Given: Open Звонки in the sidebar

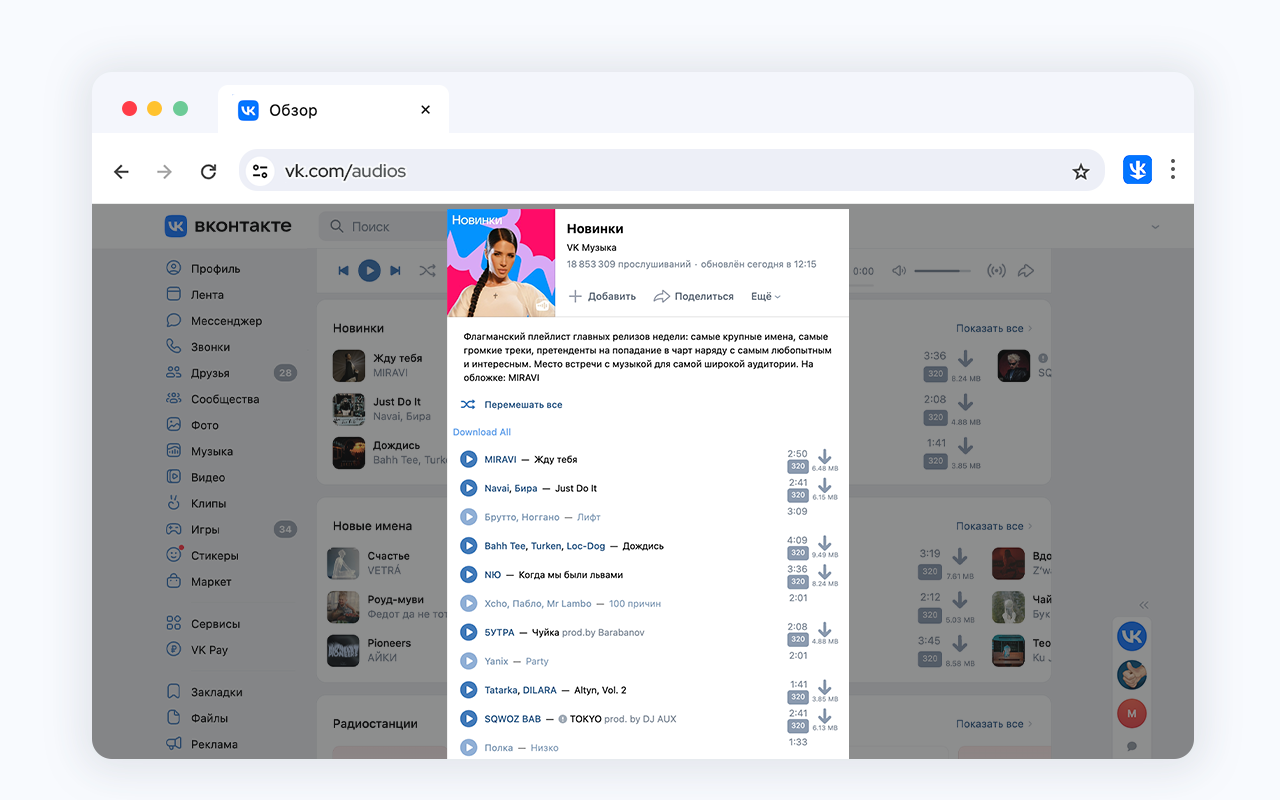Looking at the screenshot, I should [x=198, y=346].
